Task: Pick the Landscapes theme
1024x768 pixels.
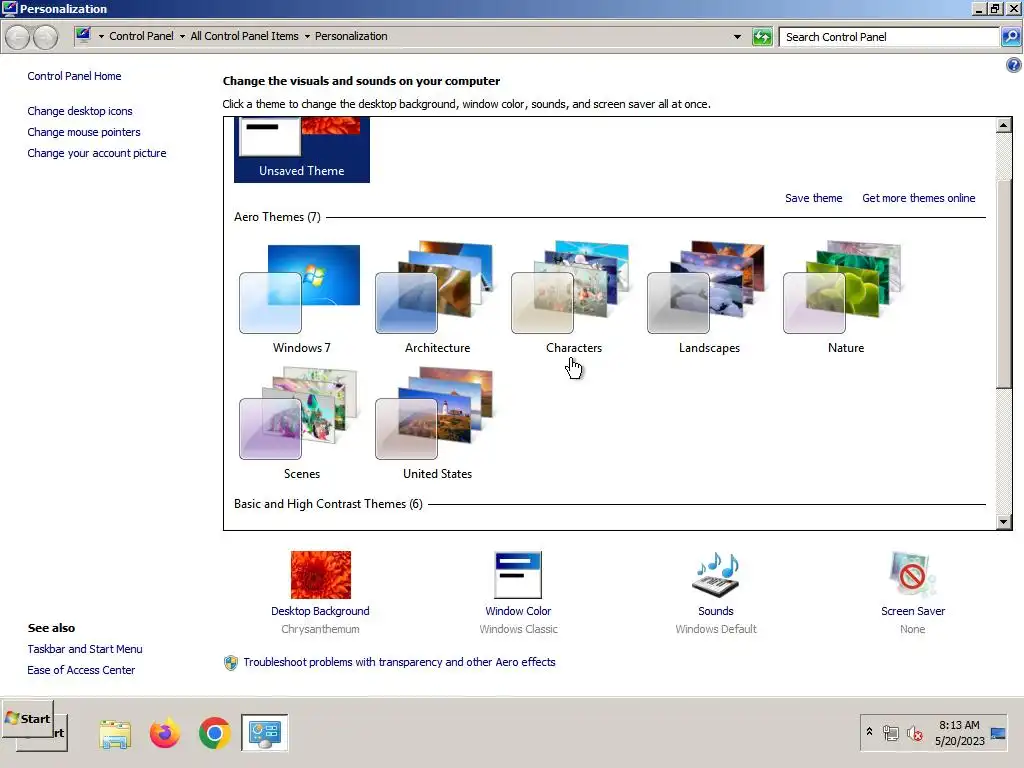Action: pyautogui.click(x=709, y=299)
